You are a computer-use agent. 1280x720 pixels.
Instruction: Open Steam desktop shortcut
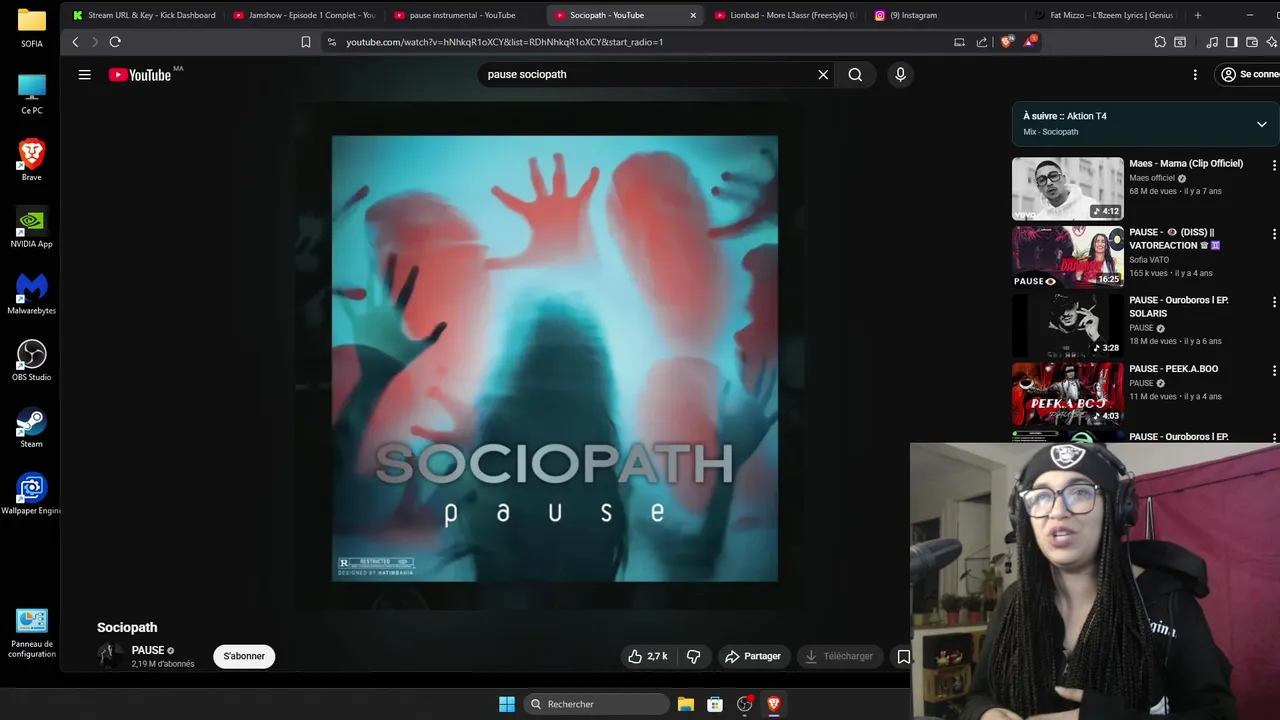(x=32, y=427)
